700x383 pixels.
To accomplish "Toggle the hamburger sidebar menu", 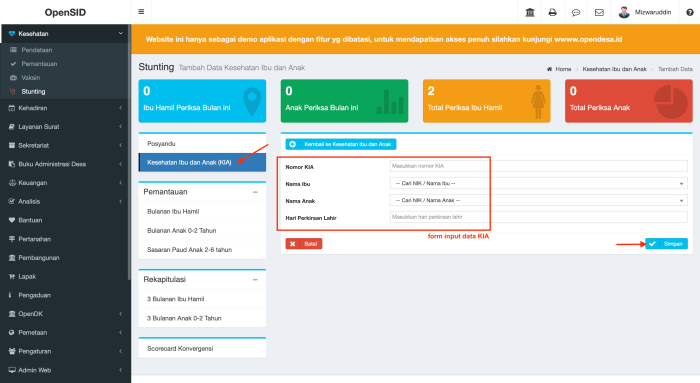I will coord(141,12).
